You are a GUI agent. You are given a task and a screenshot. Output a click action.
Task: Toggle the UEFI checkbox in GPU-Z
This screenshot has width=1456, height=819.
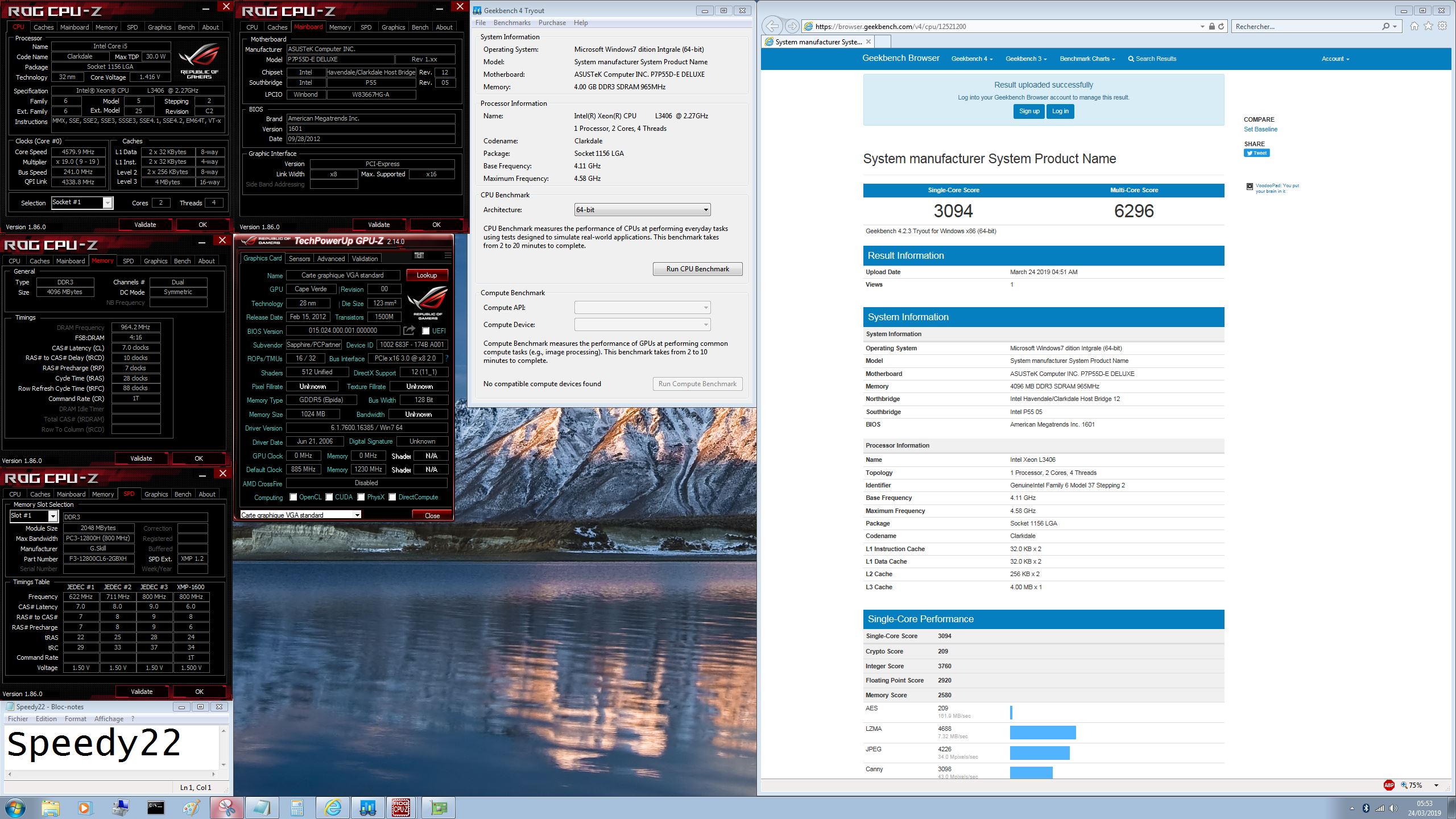click(425, 331)
